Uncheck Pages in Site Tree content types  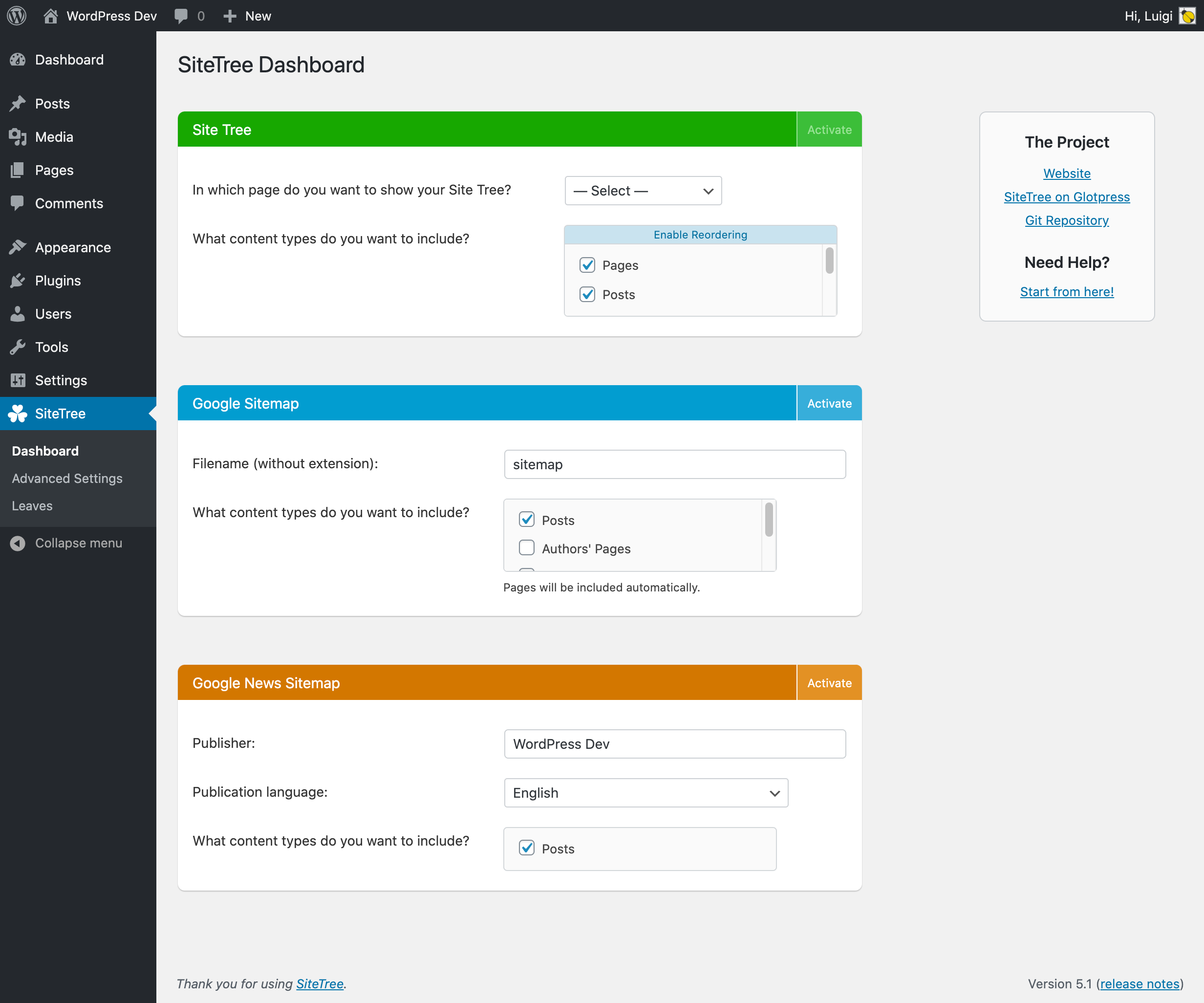[x=587, y=265]
